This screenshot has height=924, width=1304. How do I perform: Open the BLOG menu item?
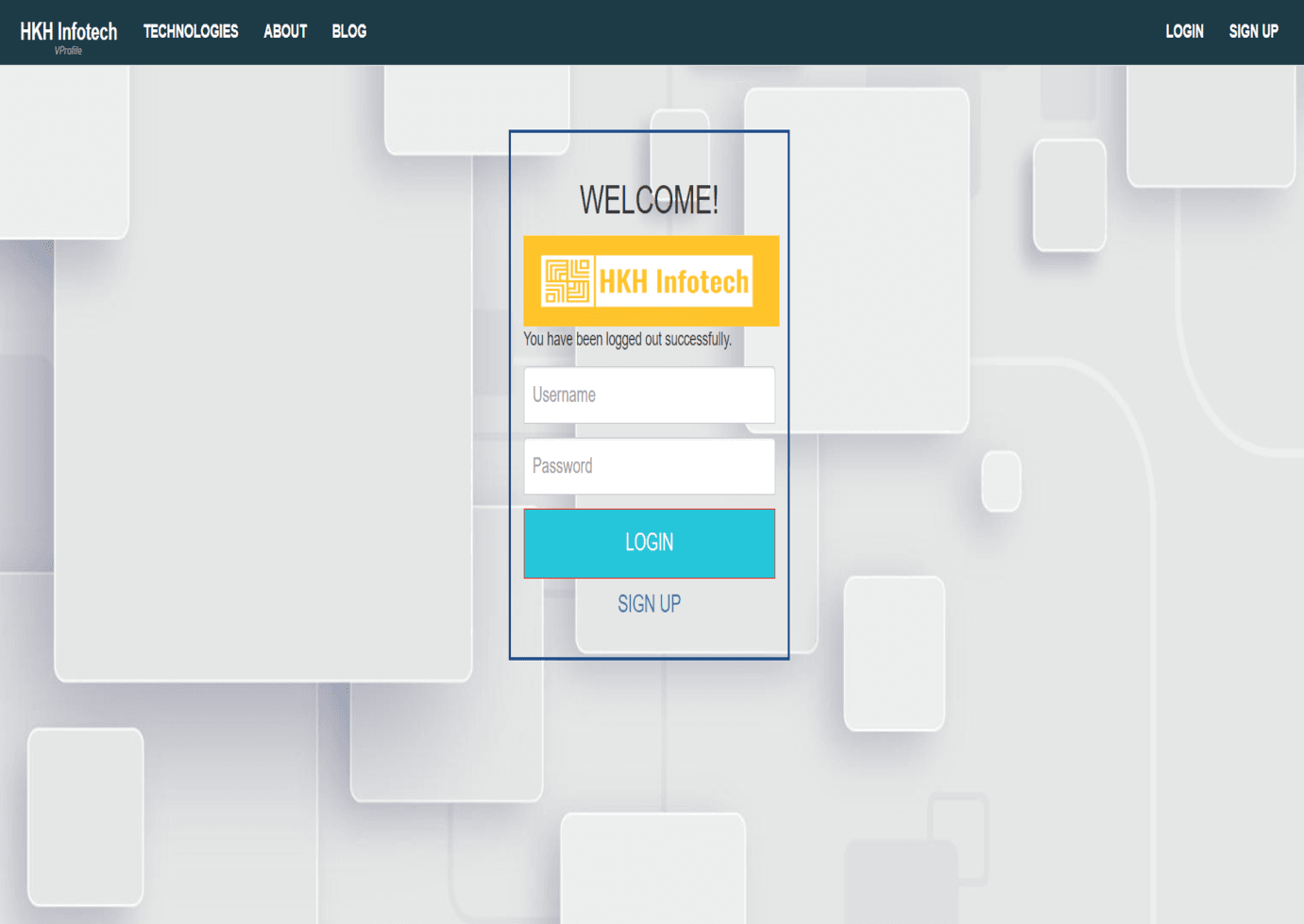click(349, 31)
